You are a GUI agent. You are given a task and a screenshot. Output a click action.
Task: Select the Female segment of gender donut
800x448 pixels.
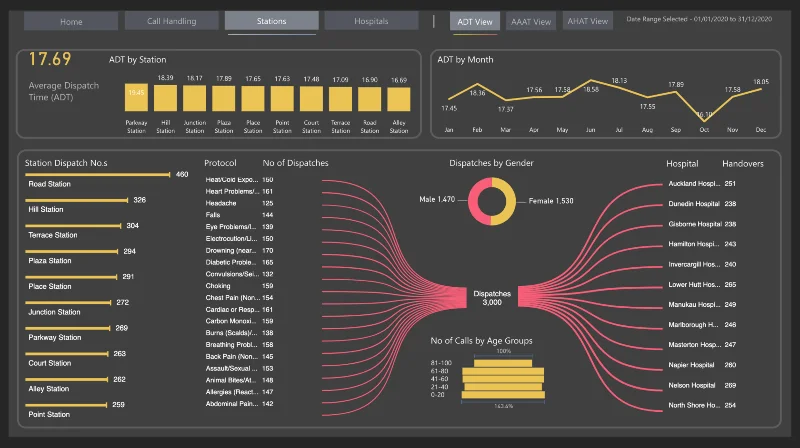coord(508,201)
